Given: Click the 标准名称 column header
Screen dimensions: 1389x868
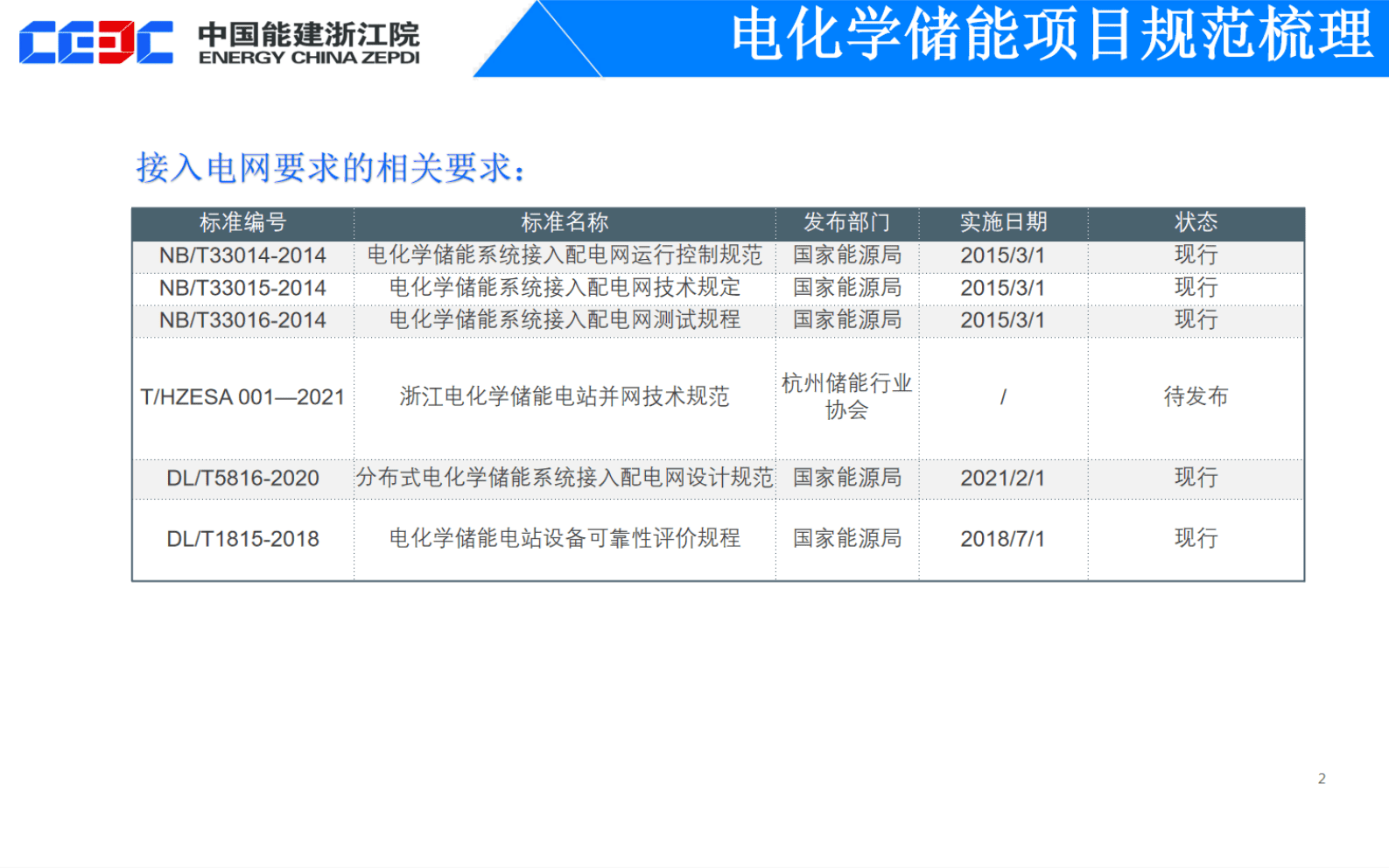Looking at the screenshot, I should point(565,223).
